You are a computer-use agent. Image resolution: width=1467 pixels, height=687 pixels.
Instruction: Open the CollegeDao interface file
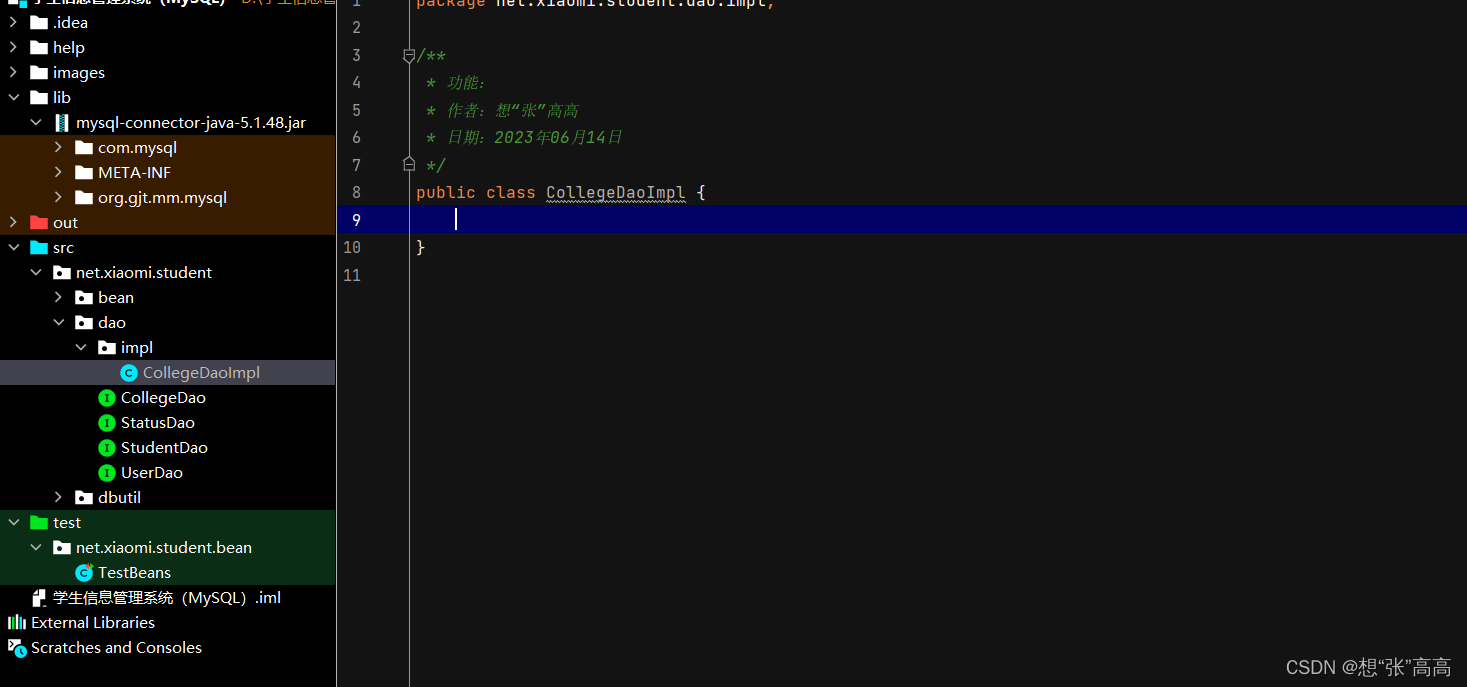pyautogui.click(x=163, y=397)
